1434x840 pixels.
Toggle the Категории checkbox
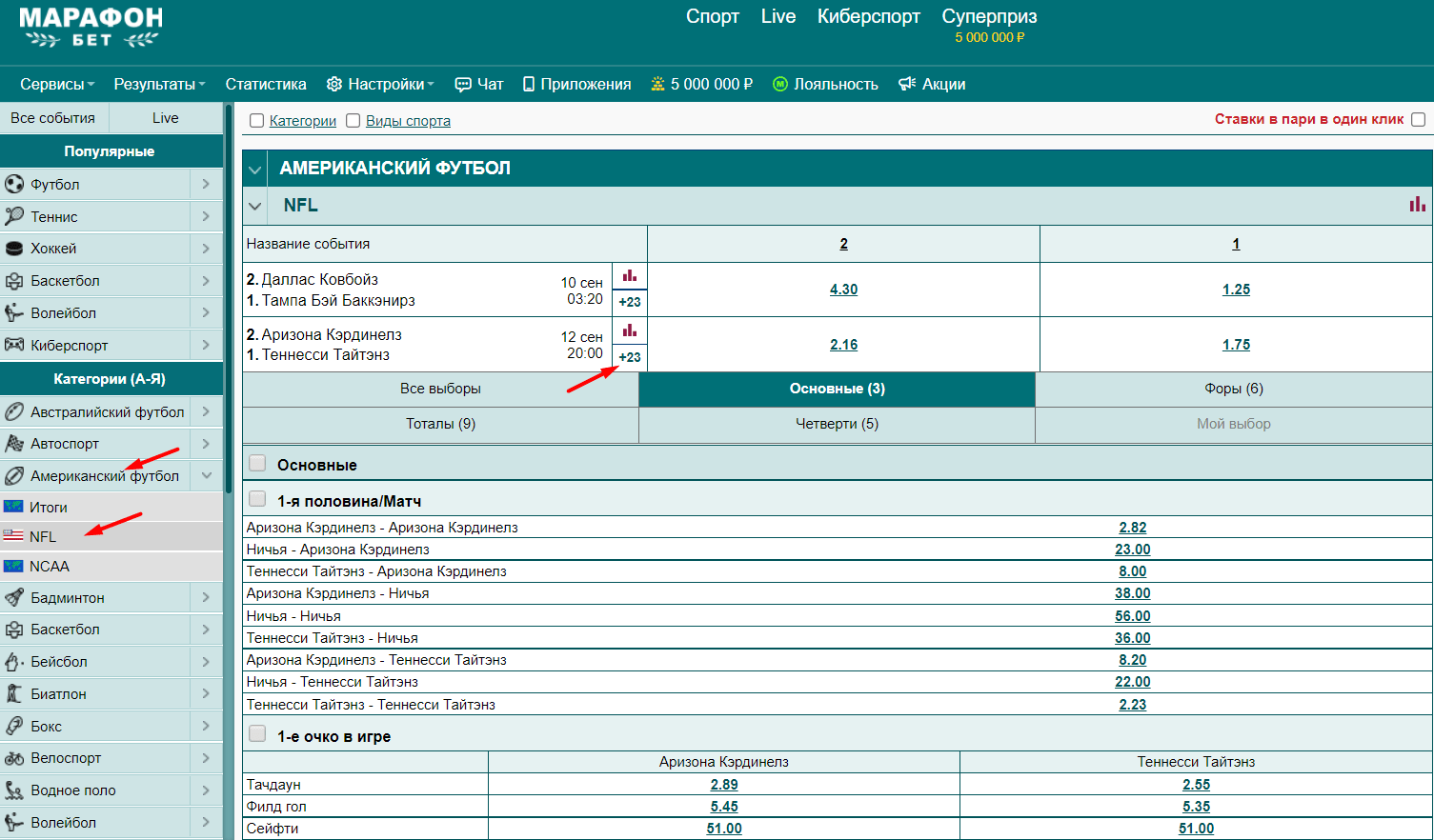(x=256, y=121)
